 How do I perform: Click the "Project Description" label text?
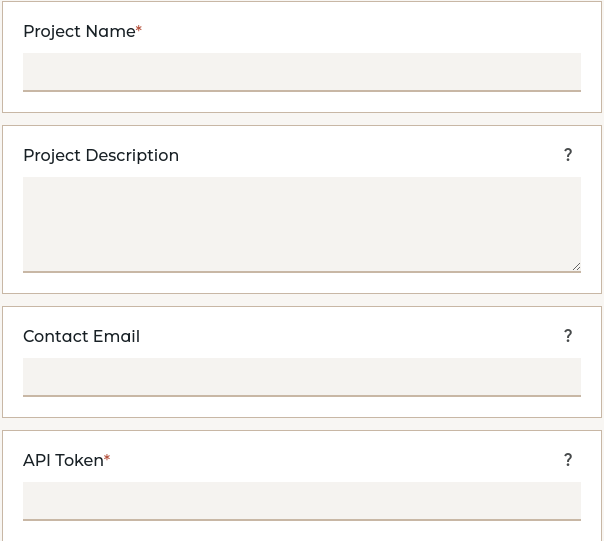[101, 156]
